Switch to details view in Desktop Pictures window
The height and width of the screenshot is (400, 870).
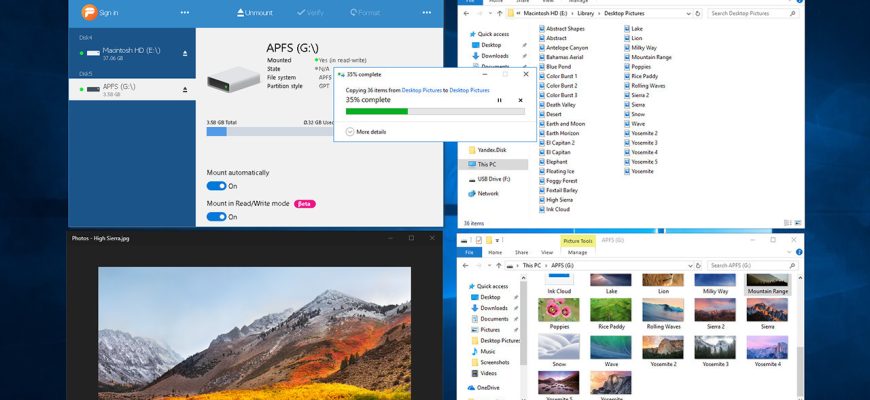coord(788,223)
